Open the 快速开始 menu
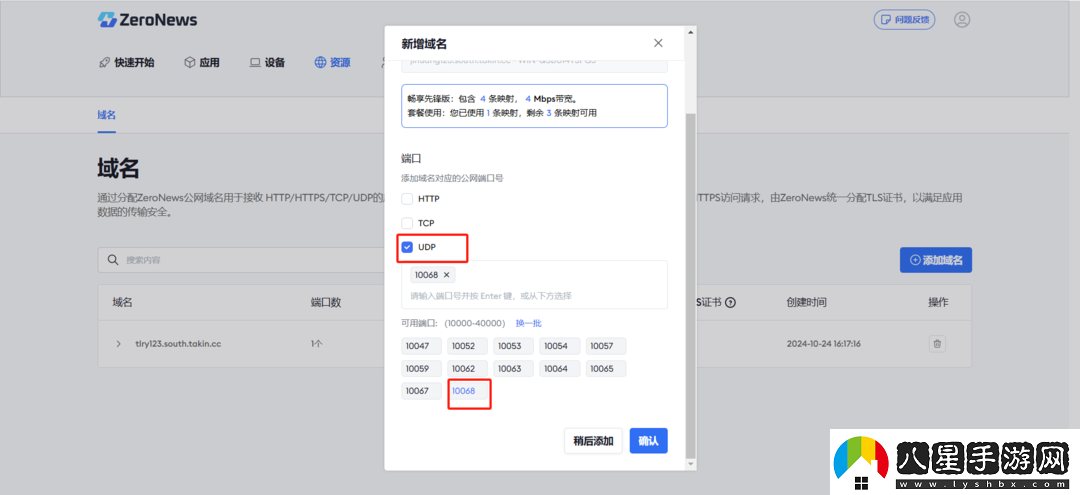1080x495 pixels. click(x=126, y=62)
